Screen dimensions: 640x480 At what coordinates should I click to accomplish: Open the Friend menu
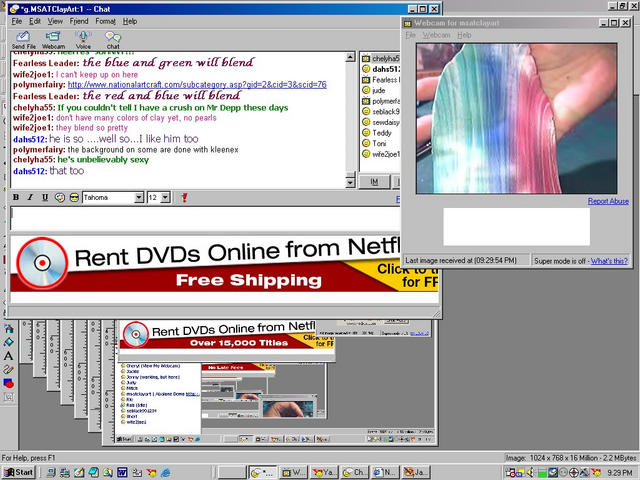(x=79, y=21)
